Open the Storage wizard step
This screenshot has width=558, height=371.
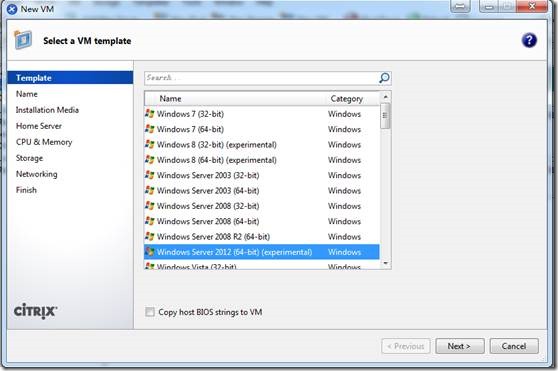point(29,158)
